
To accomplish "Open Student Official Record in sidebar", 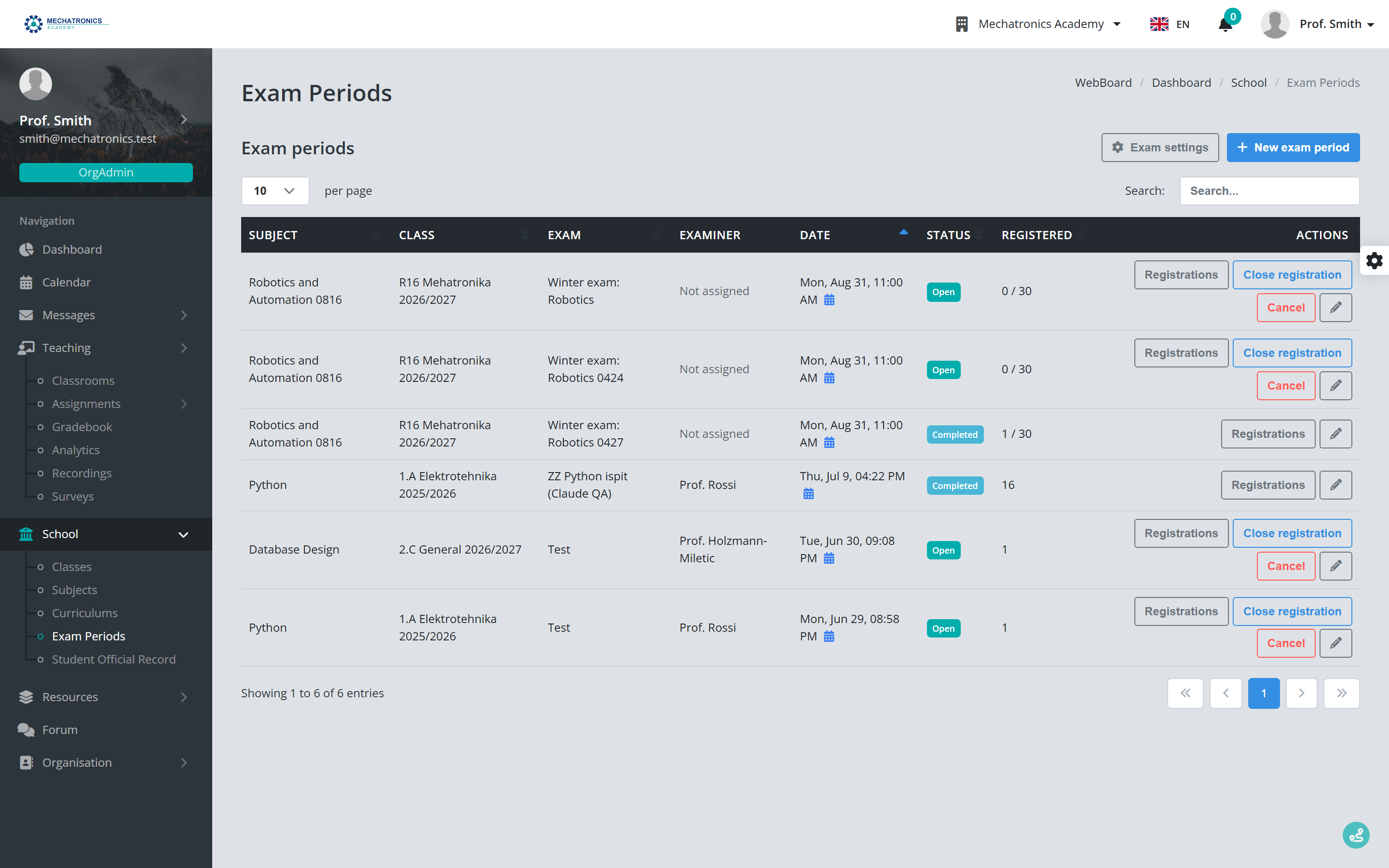I will click(114, 660).
